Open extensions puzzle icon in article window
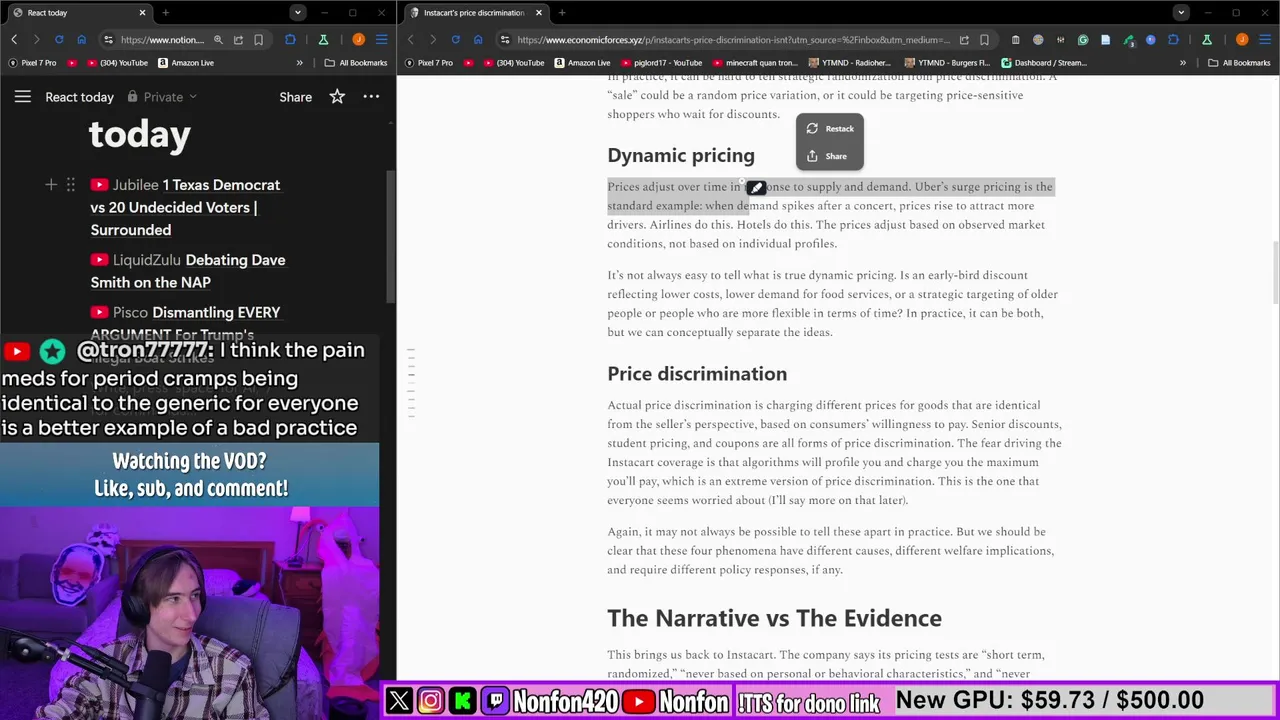 [x=1174, y=40]
